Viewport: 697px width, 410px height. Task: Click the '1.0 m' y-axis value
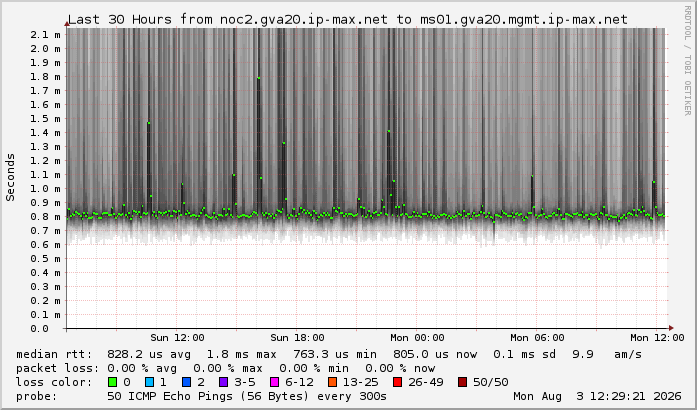(x=45, y=189)
